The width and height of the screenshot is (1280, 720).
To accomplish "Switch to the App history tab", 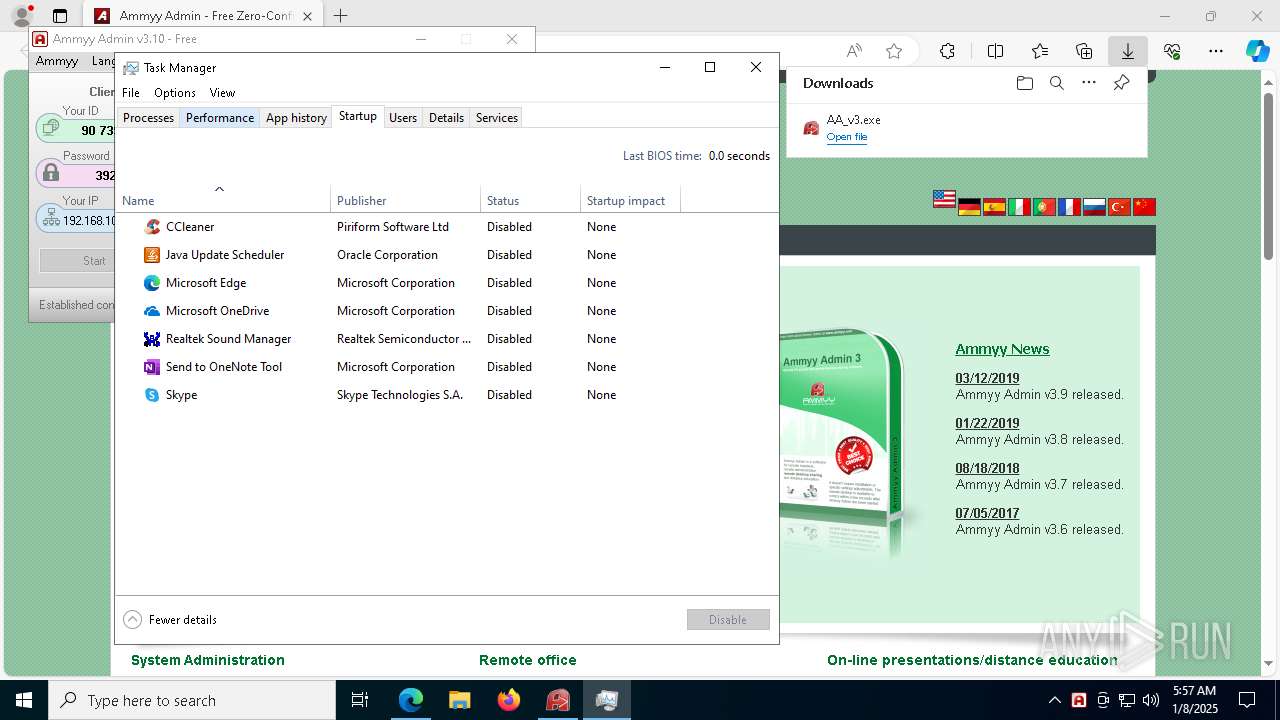I will point(296,118).
